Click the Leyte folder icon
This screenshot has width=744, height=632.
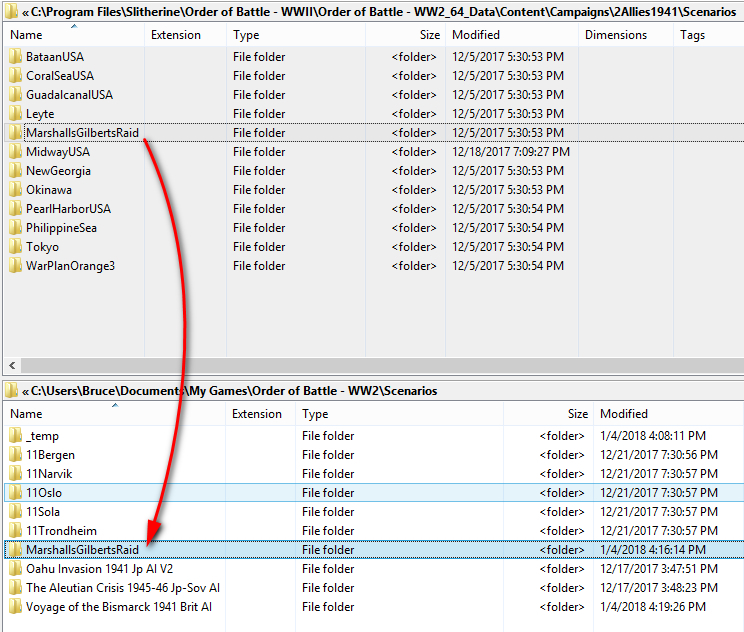pos(16,113)
